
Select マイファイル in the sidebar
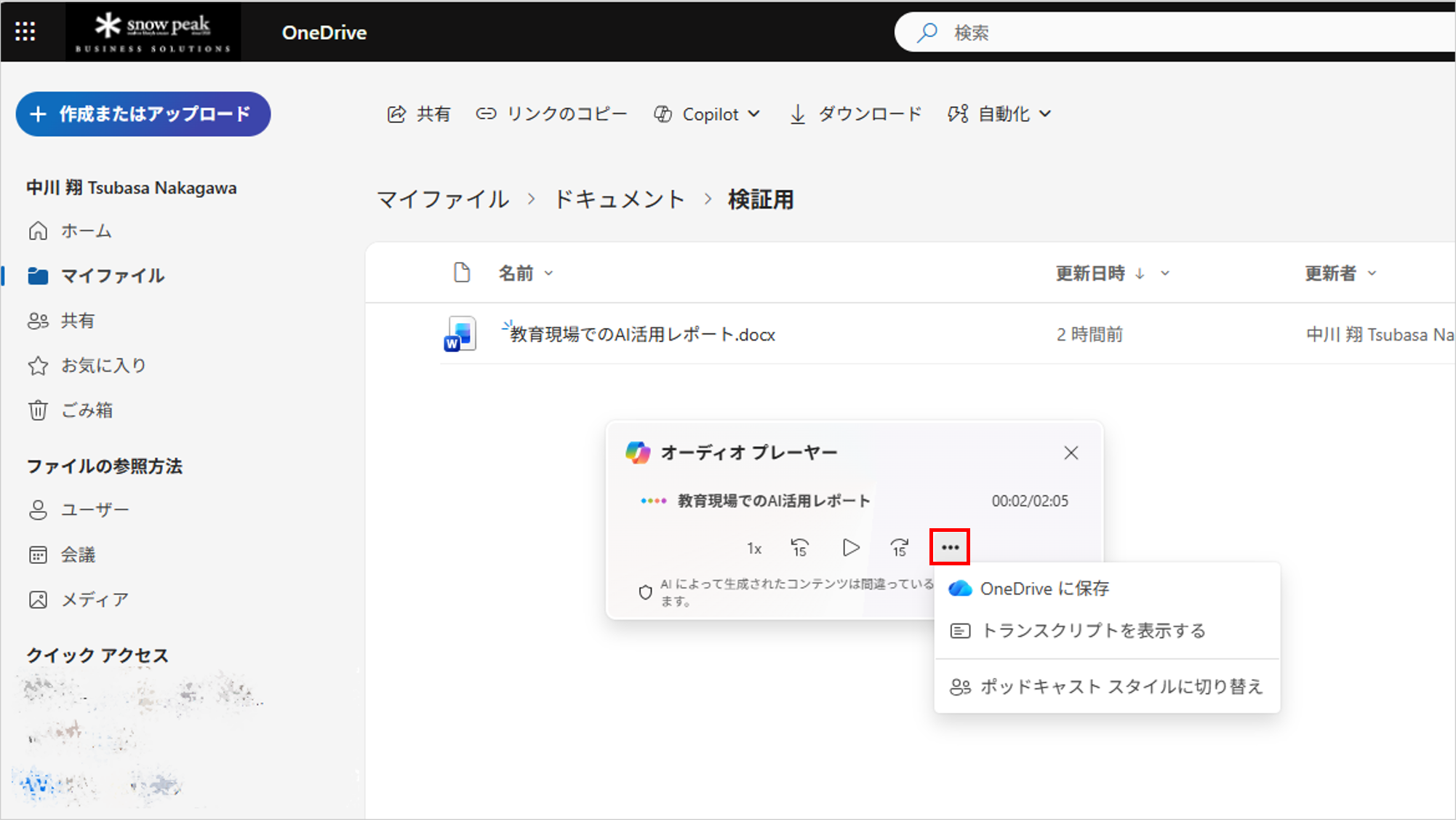(97, 276)
